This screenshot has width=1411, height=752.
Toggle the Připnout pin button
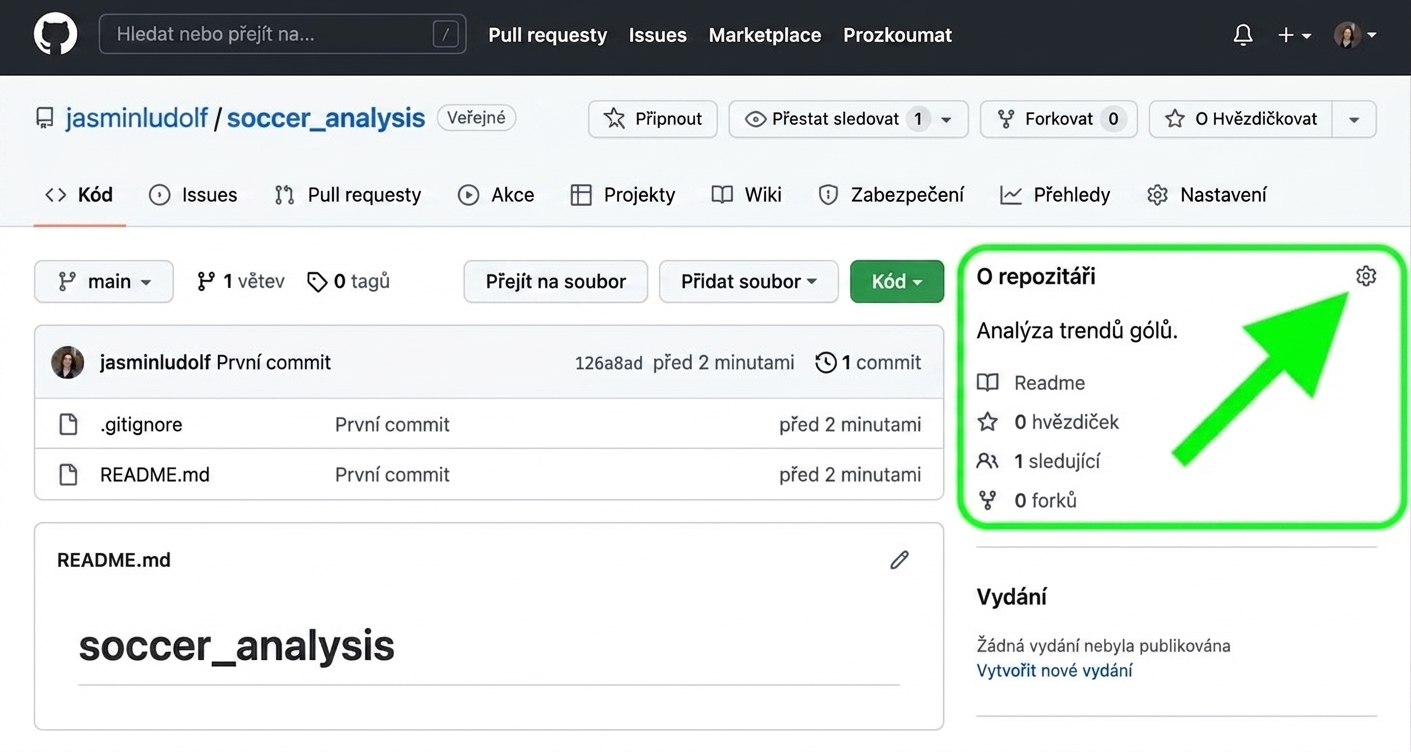(x=653, y=119)
